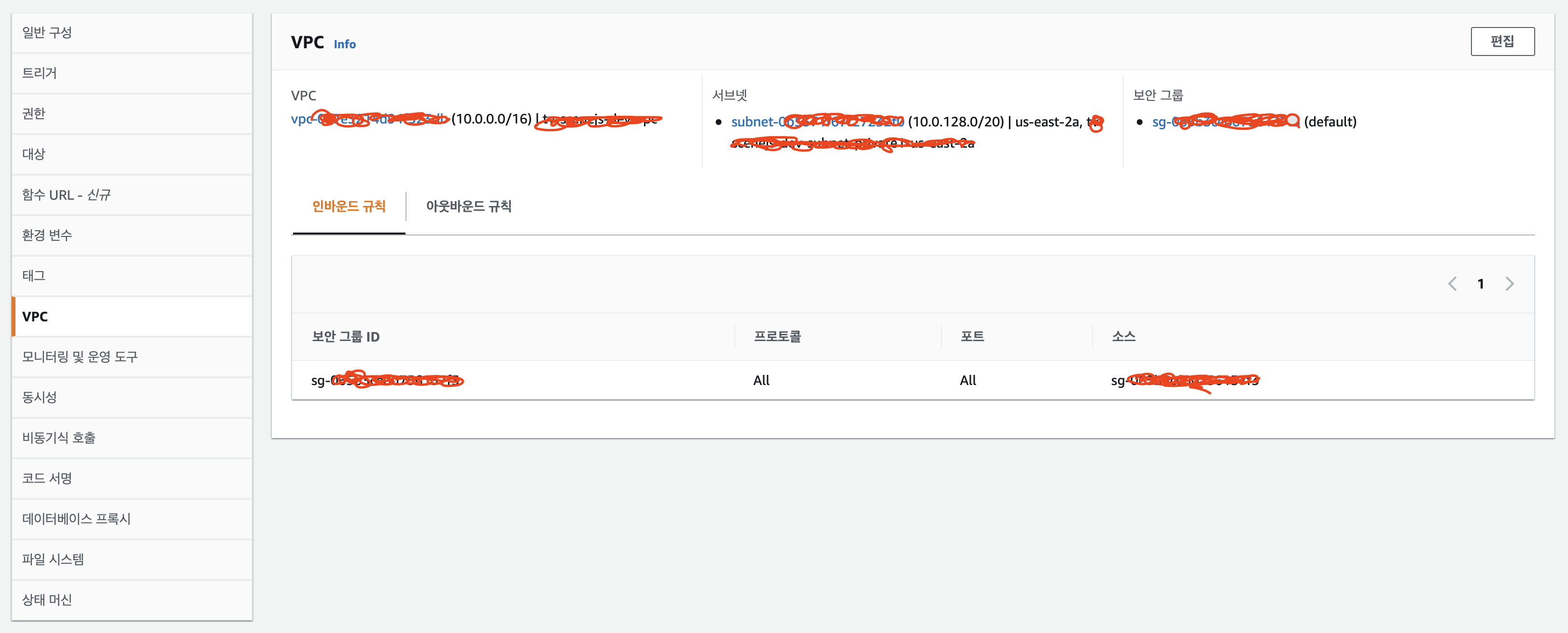Open 상태 머신 sidebar item
The image size is (1568, 633).
[x=47, y=600]
